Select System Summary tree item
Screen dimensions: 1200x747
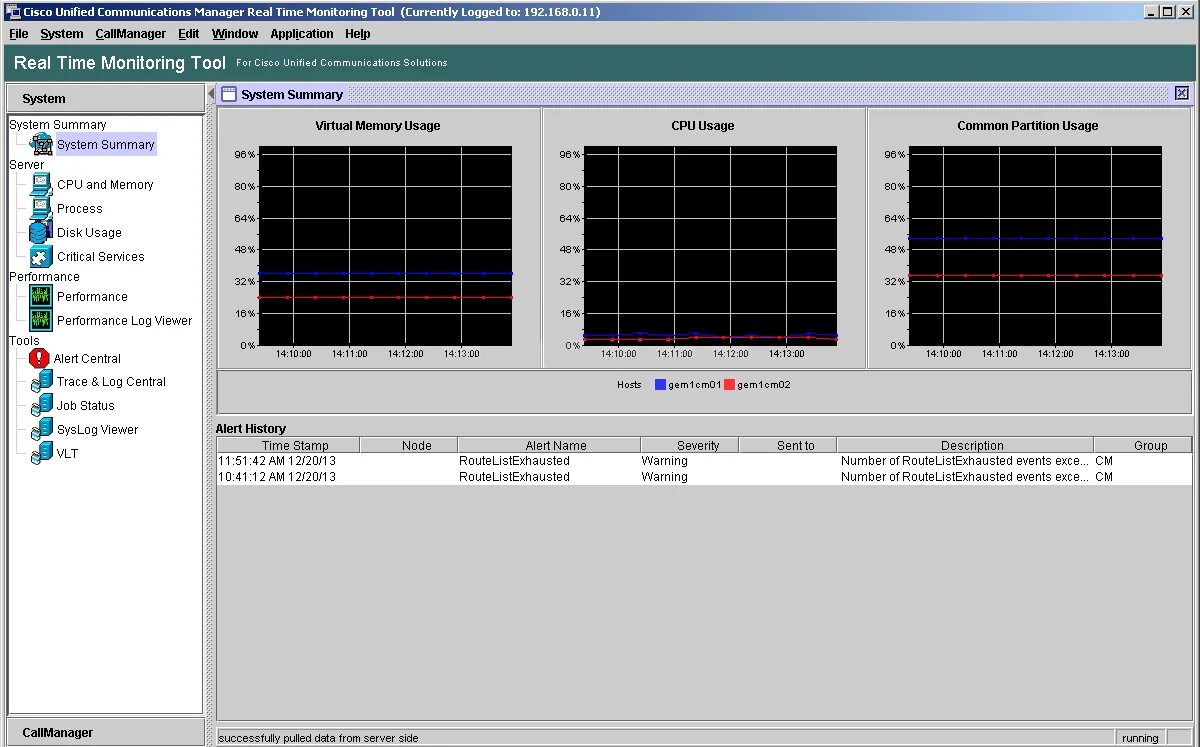[x=105, y=144]
